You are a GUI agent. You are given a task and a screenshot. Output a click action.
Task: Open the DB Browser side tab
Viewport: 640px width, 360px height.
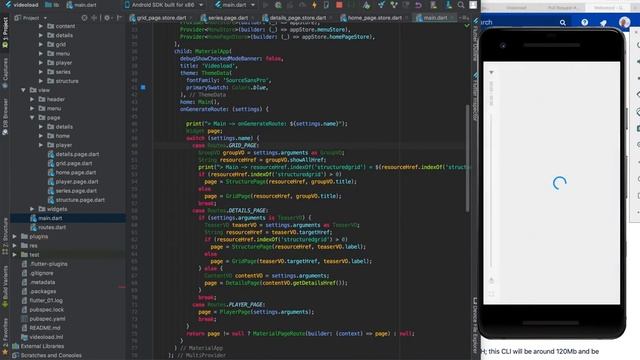[5, 117]
